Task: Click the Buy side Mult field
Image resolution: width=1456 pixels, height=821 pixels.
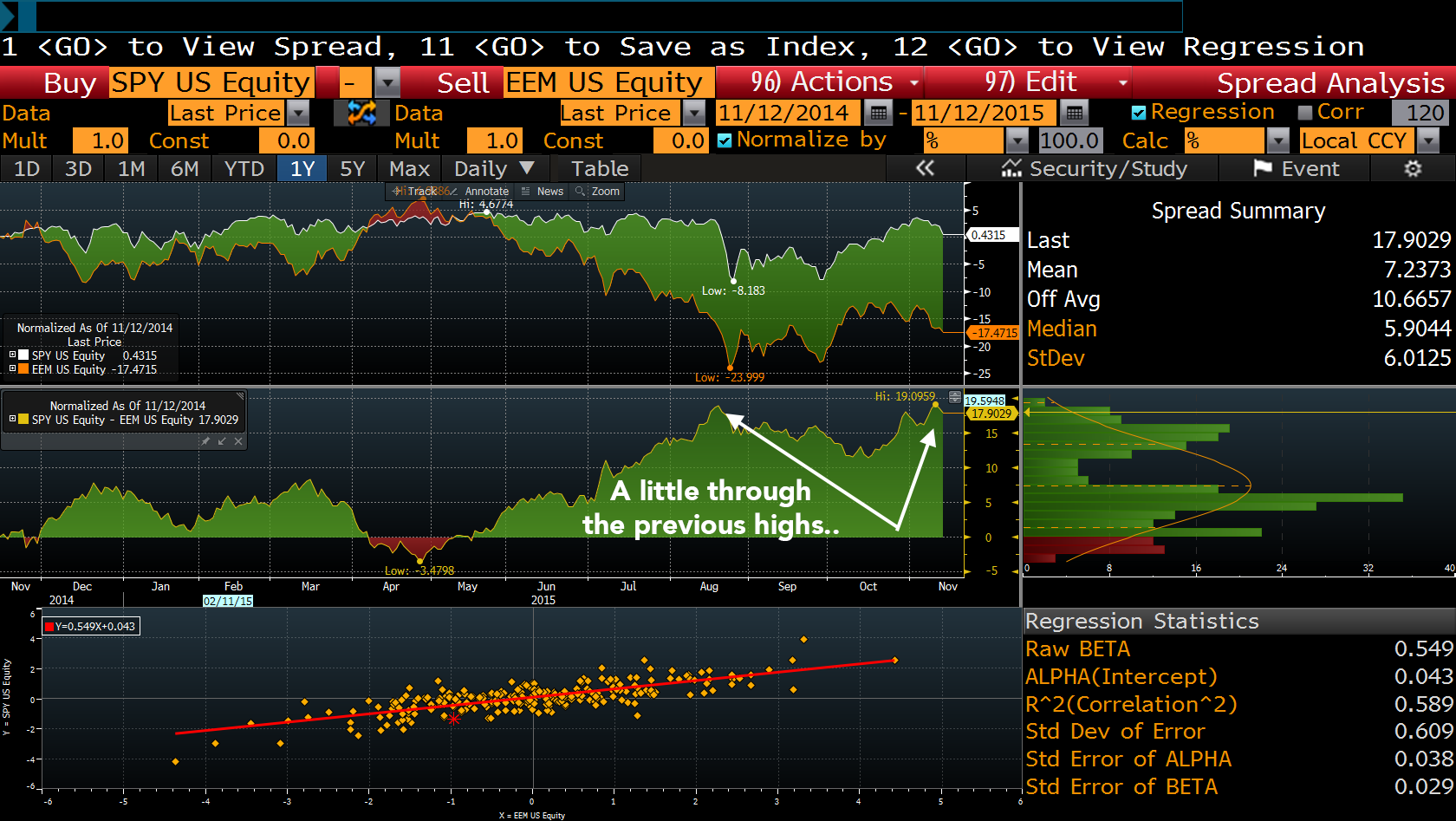Action: pos(101,140)
